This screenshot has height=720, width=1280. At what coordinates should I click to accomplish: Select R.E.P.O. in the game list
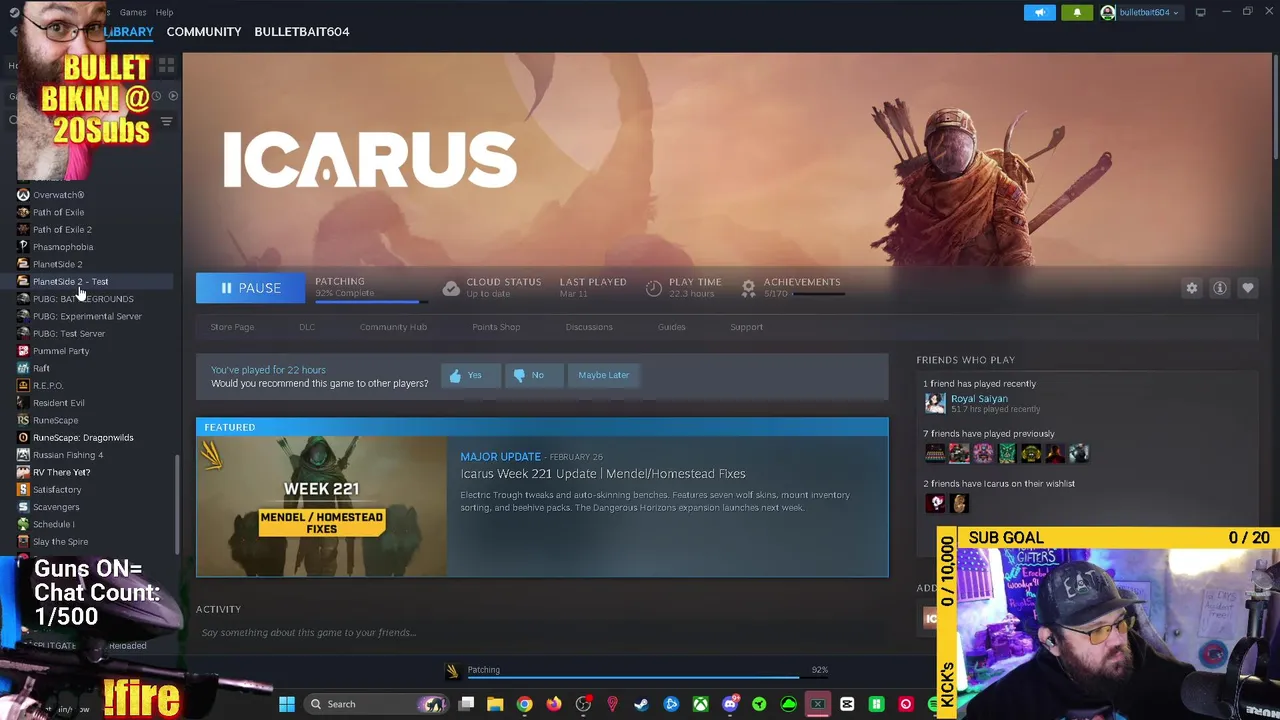[x=47, y=385]
